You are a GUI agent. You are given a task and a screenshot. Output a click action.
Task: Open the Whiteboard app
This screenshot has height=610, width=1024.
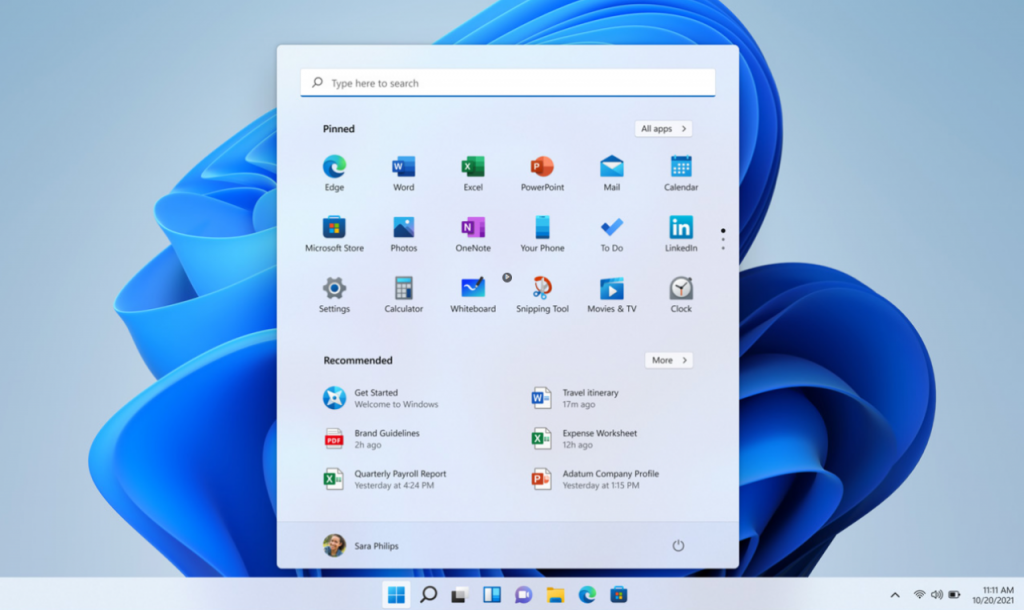tap(473, 295)
